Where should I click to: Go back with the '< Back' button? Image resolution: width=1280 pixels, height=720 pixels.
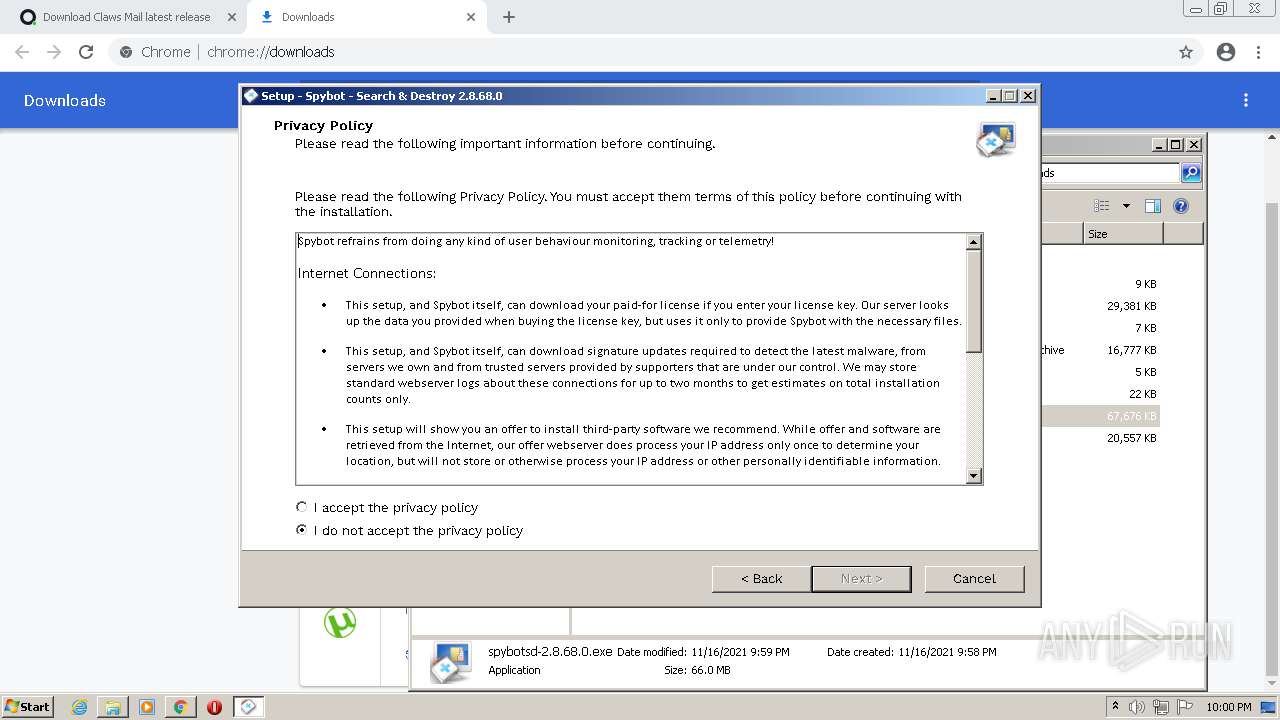(761, 579)
